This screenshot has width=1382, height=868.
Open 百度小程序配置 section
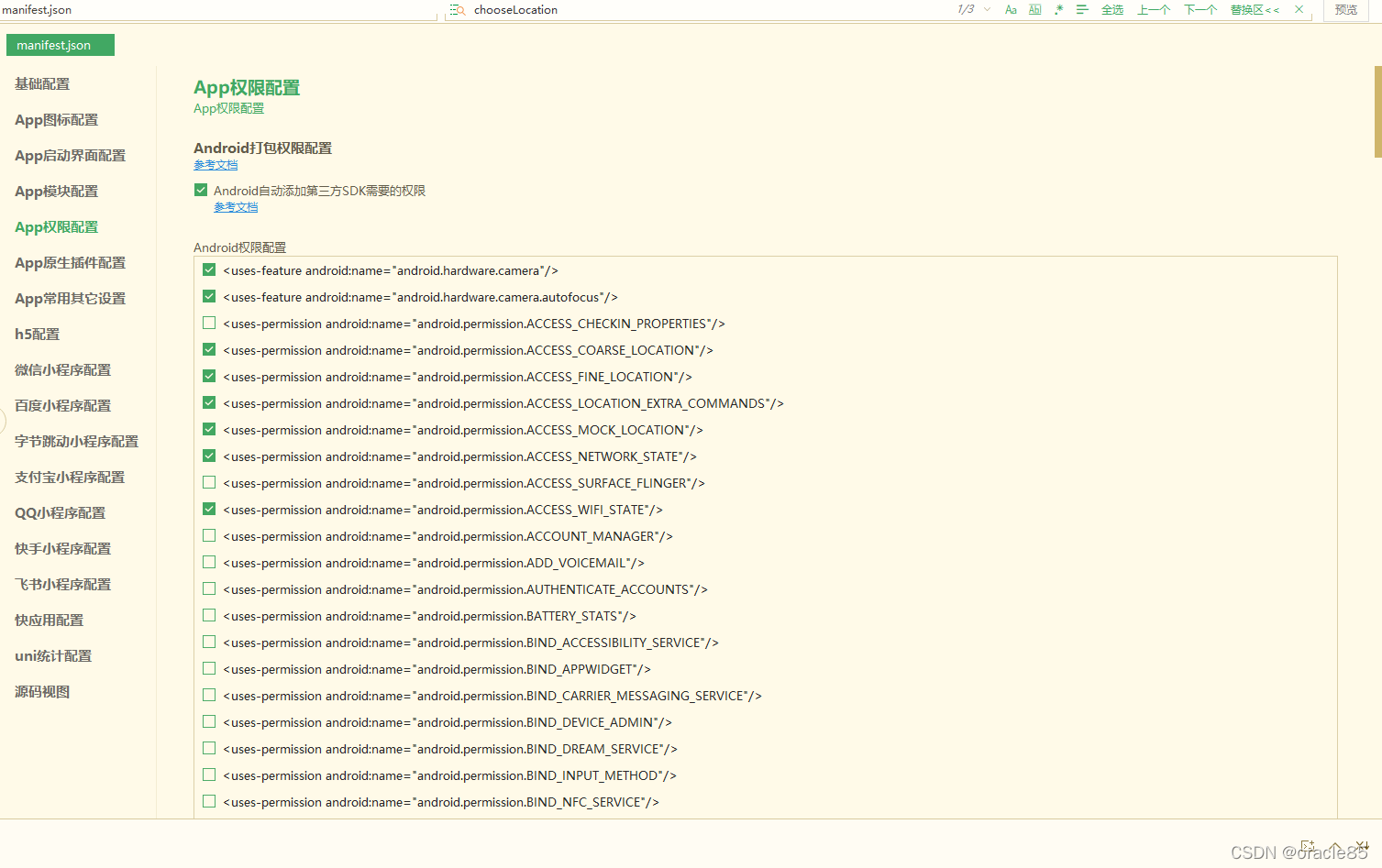point(62,406)
